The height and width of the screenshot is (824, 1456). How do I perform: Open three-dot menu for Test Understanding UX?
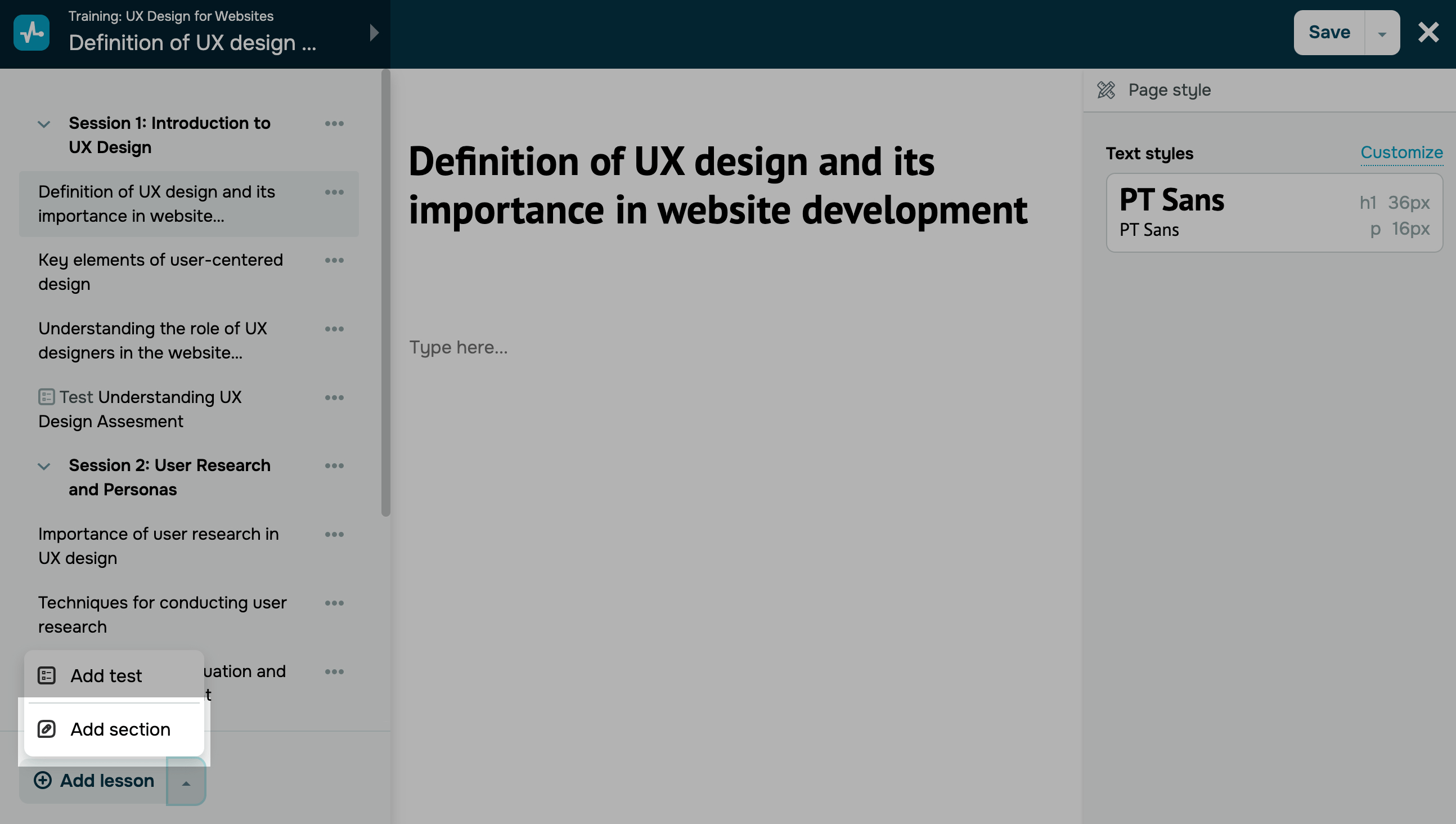(334, 398)
